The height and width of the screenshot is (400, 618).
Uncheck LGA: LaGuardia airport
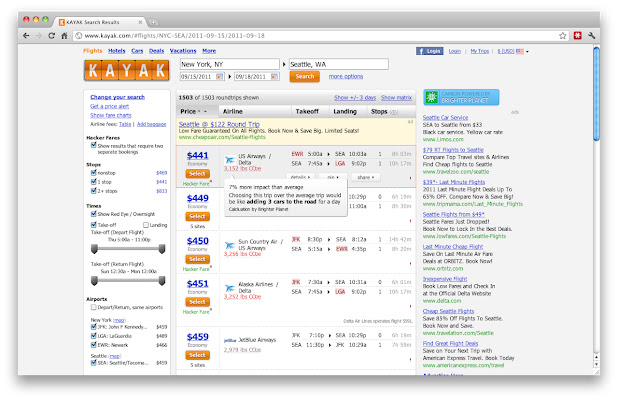tap(94, 336)
